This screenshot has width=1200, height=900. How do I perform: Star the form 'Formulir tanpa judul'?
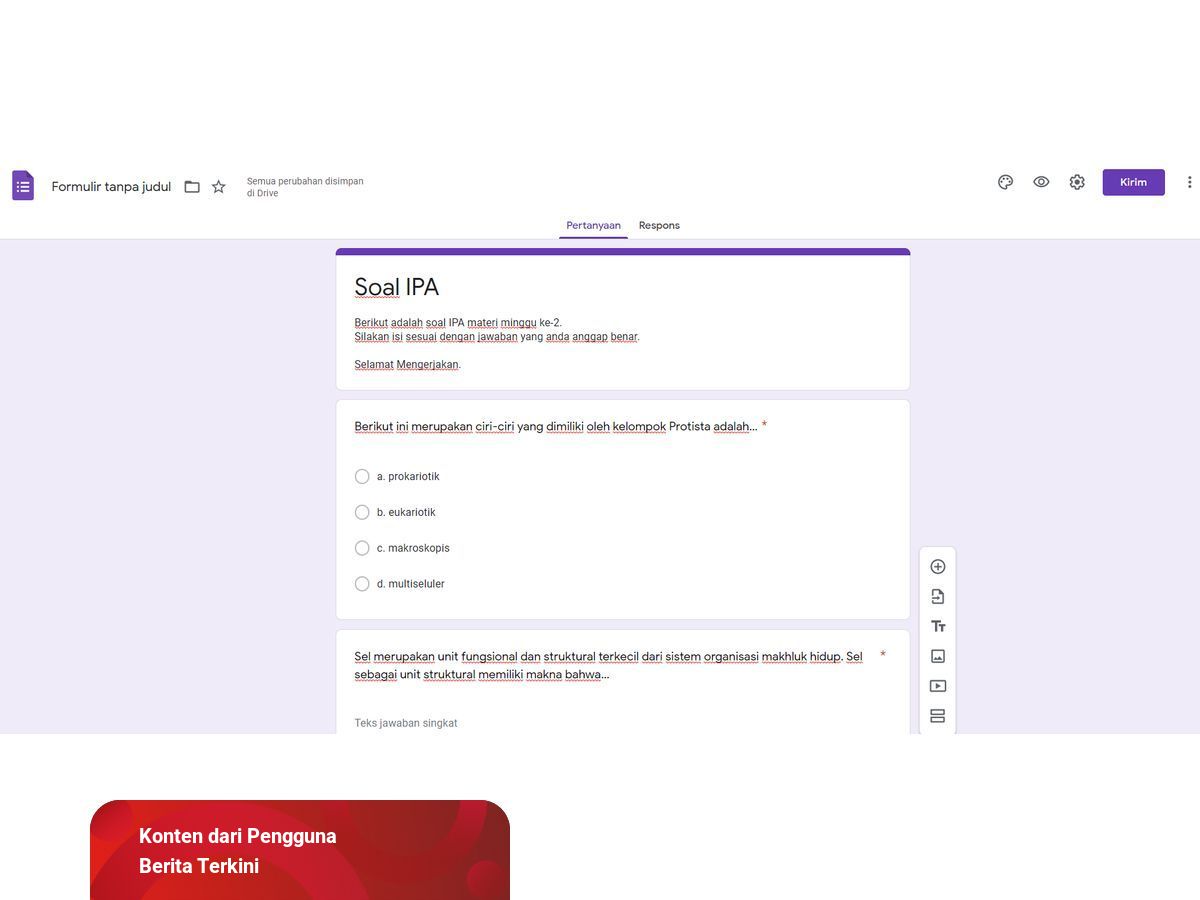pyautogui.click(x=219, y=187)
